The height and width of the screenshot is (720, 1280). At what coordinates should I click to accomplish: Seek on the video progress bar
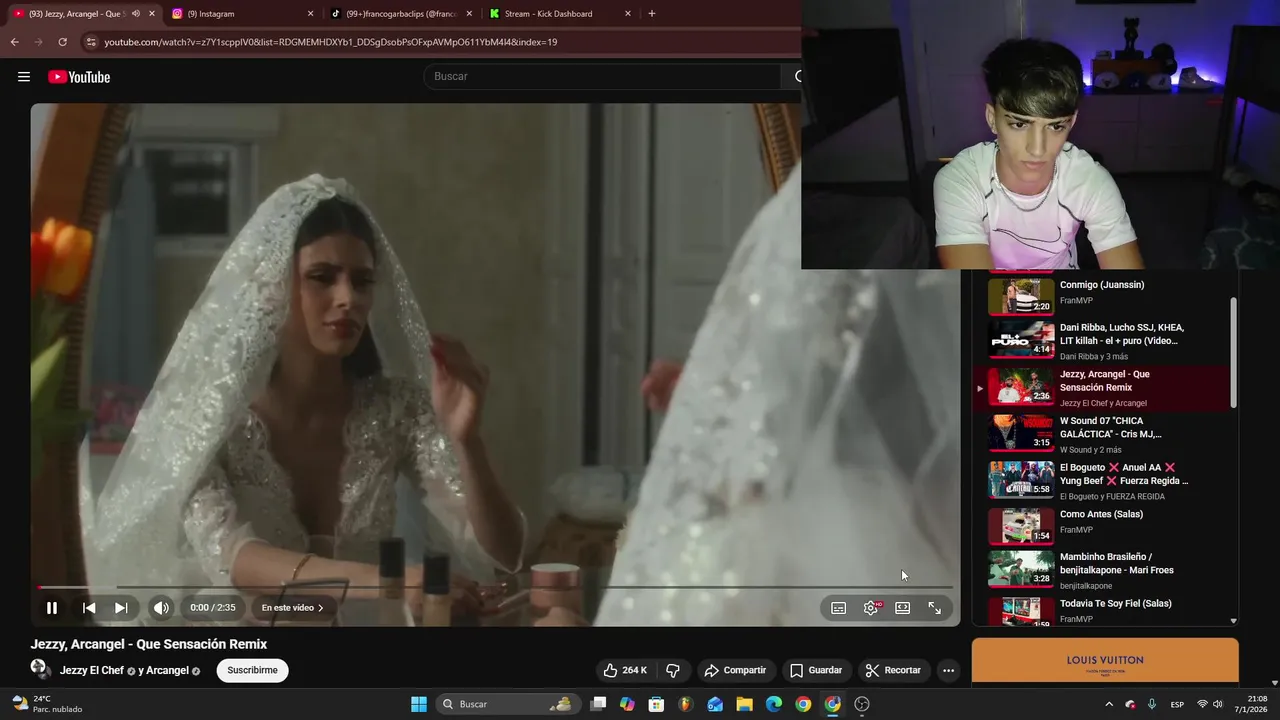(x=495, y=587)
